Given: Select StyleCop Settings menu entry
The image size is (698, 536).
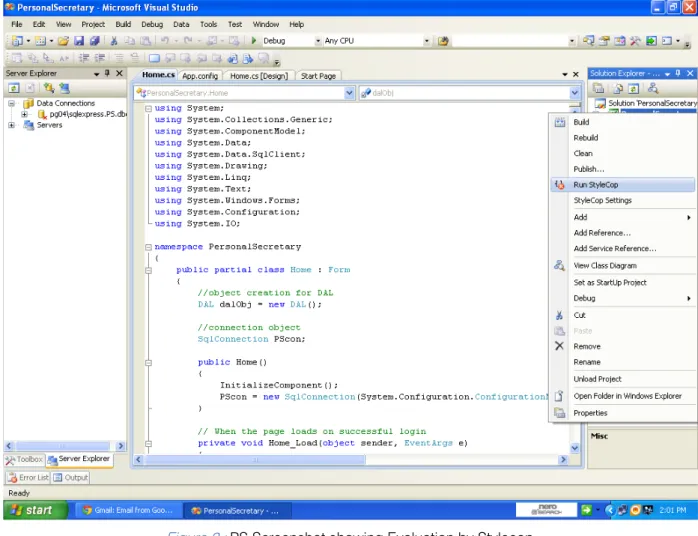Looking at the screenshot, I should click(x=622, y=200).
